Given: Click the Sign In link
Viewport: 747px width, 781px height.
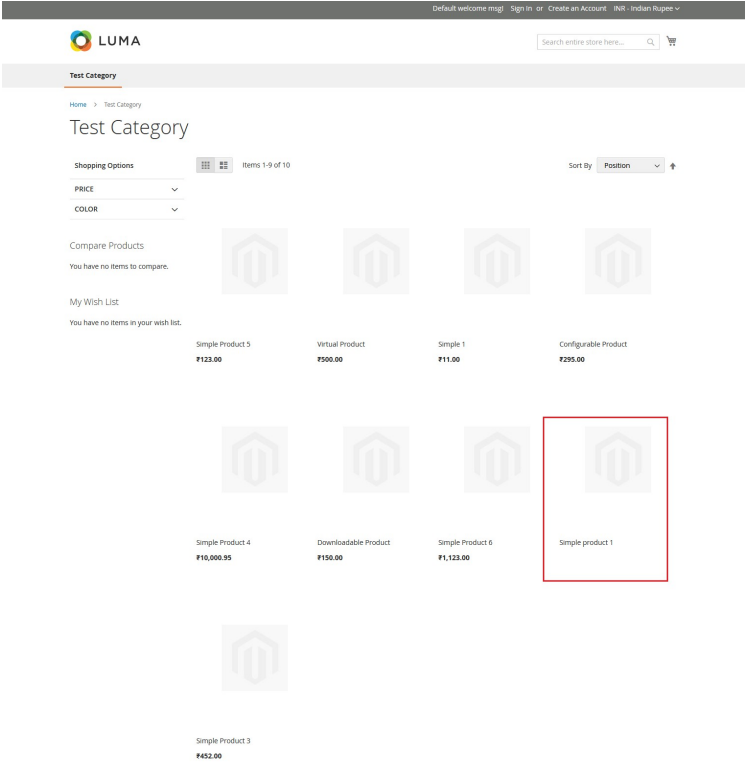Looking at the screenshot, I should pos(521,9).
